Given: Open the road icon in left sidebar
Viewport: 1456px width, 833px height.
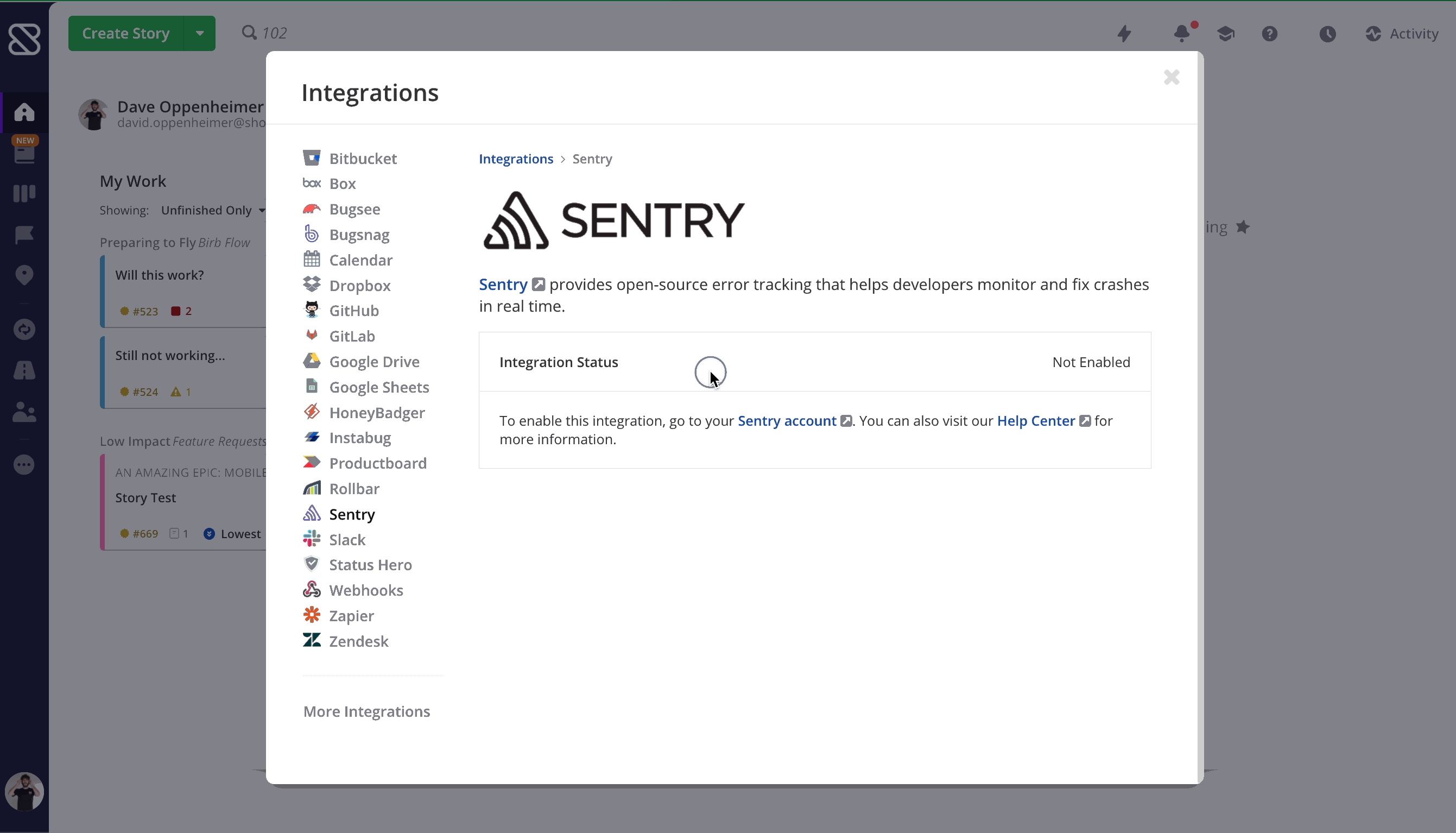Looking at the screenshot, I should [24, 370].
